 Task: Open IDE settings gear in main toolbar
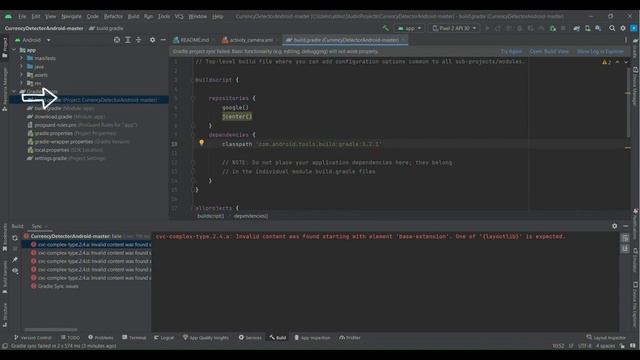623,28
